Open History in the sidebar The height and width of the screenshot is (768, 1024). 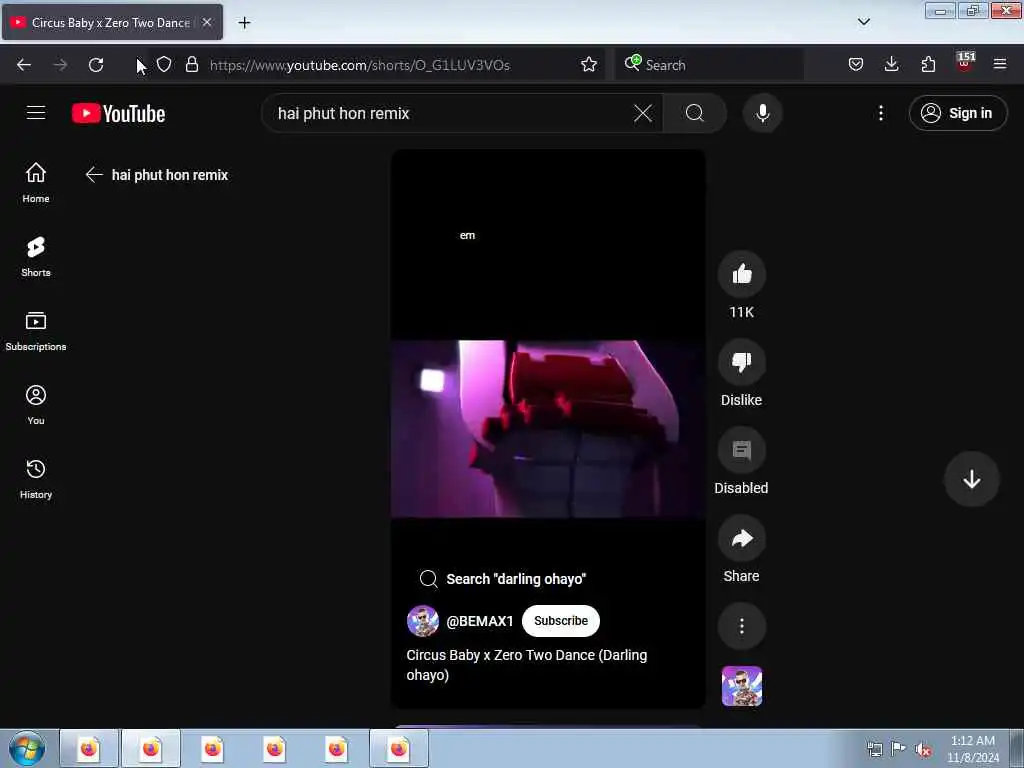click(x=36, y=479)
